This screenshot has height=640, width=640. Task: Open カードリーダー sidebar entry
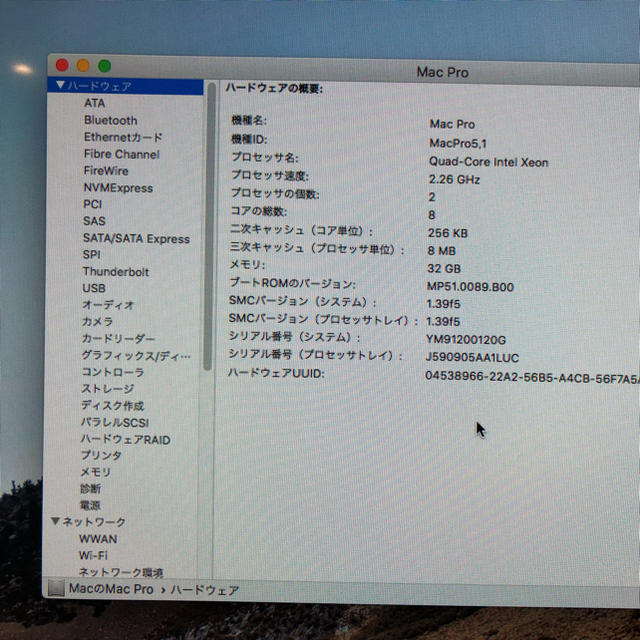pos(118,338)
